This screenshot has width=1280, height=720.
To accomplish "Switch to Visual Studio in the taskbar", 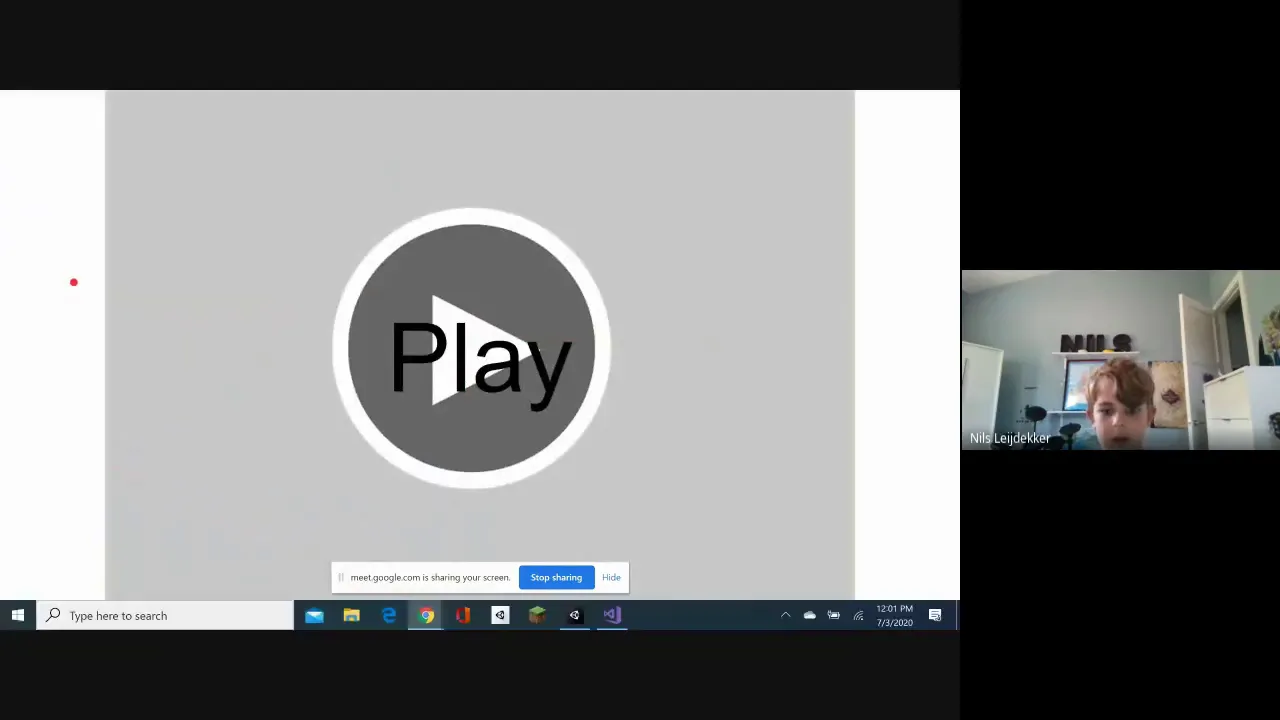I will (x=611, y=615).
